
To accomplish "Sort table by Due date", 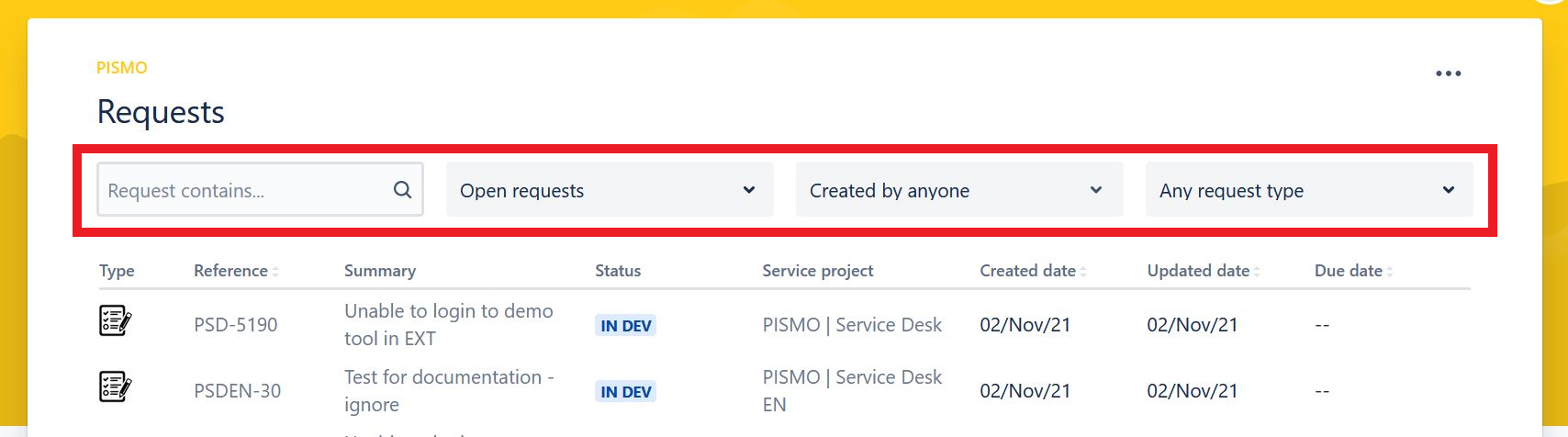I will point(1354,271).
